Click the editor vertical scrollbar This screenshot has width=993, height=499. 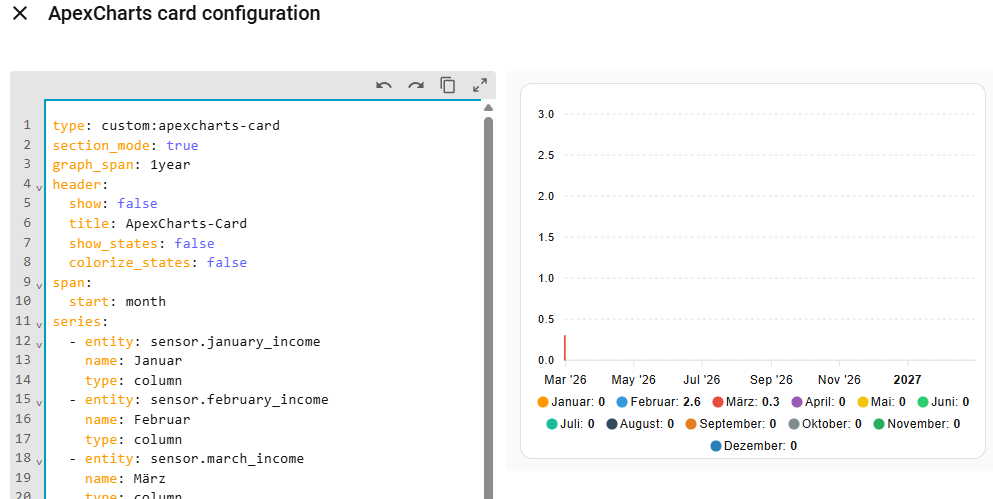(x=488, y=300)
